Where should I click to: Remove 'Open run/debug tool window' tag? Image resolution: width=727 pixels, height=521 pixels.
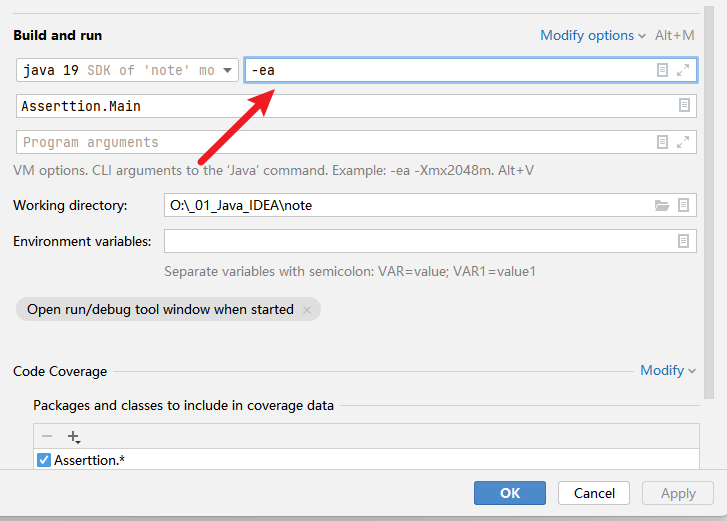click(307, 310)
